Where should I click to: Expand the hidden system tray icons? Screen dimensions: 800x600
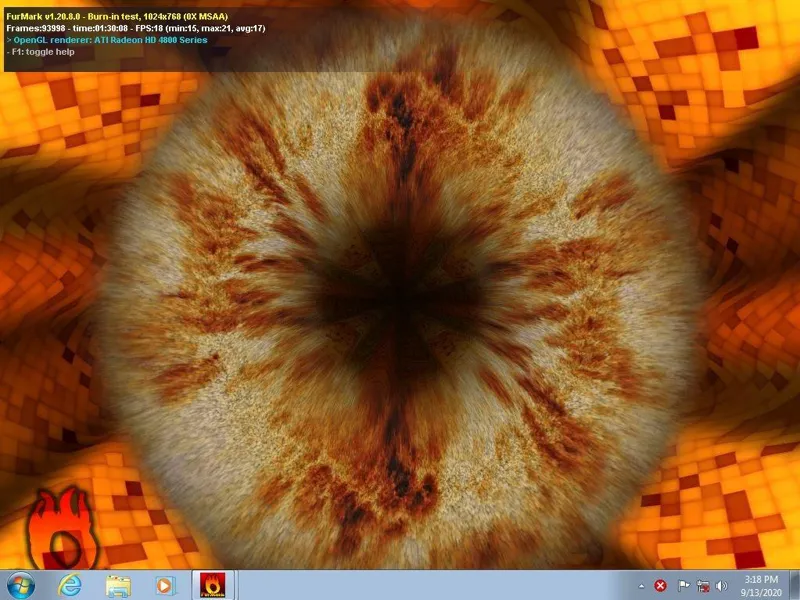point(641,585)
